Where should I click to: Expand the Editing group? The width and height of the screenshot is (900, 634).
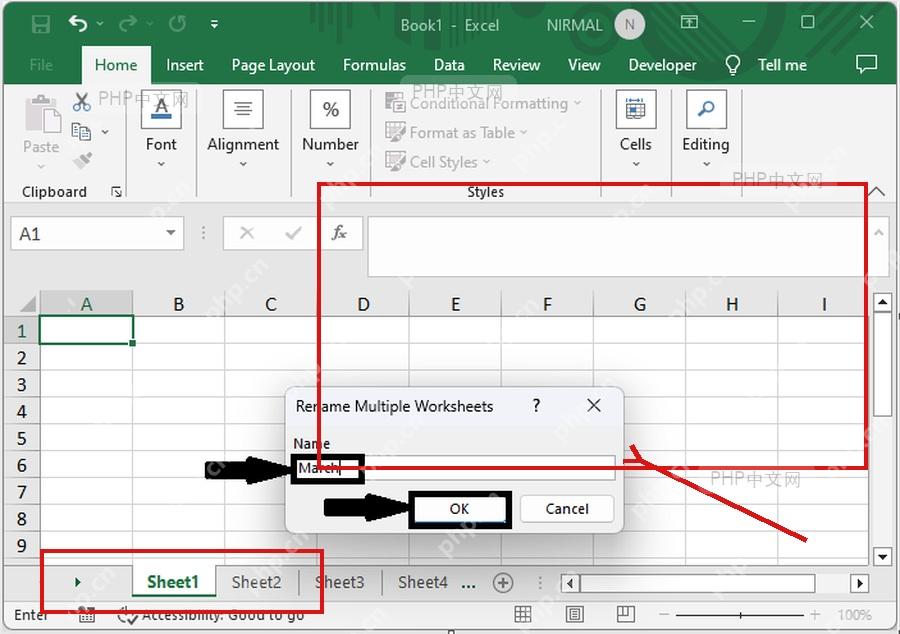tap(705, 129)
